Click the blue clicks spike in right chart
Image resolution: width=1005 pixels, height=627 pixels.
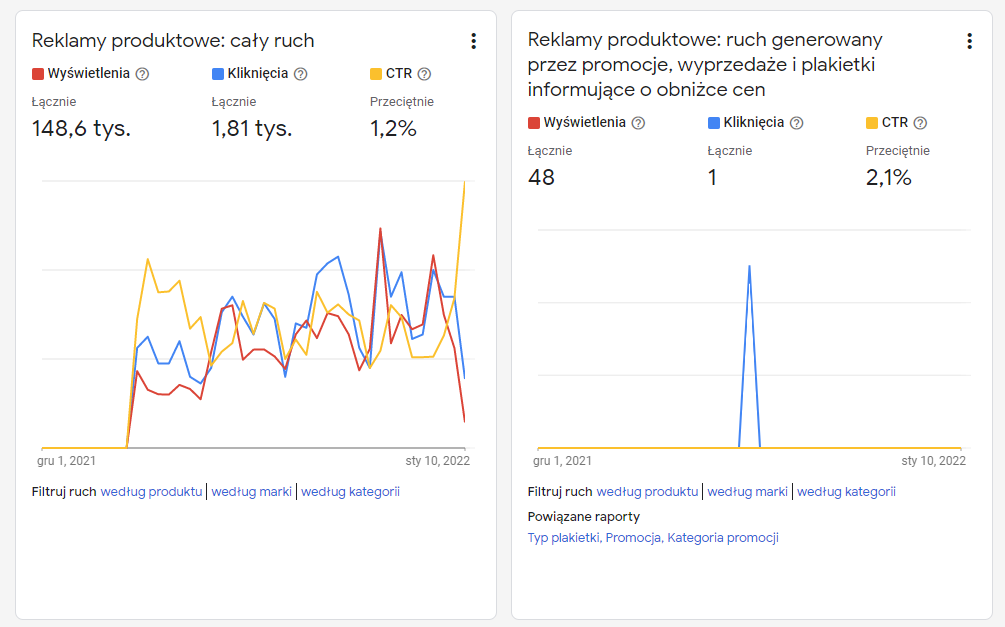[x=749, y=267]
